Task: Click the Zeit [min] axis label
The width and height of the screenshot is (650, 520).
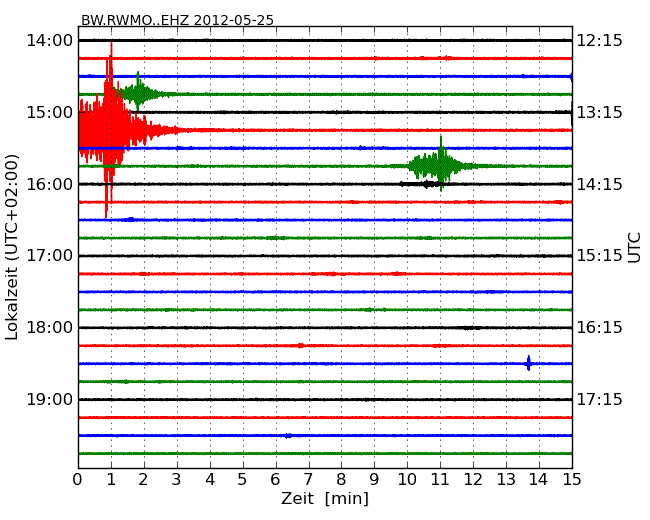Action: tap(325, 498)
